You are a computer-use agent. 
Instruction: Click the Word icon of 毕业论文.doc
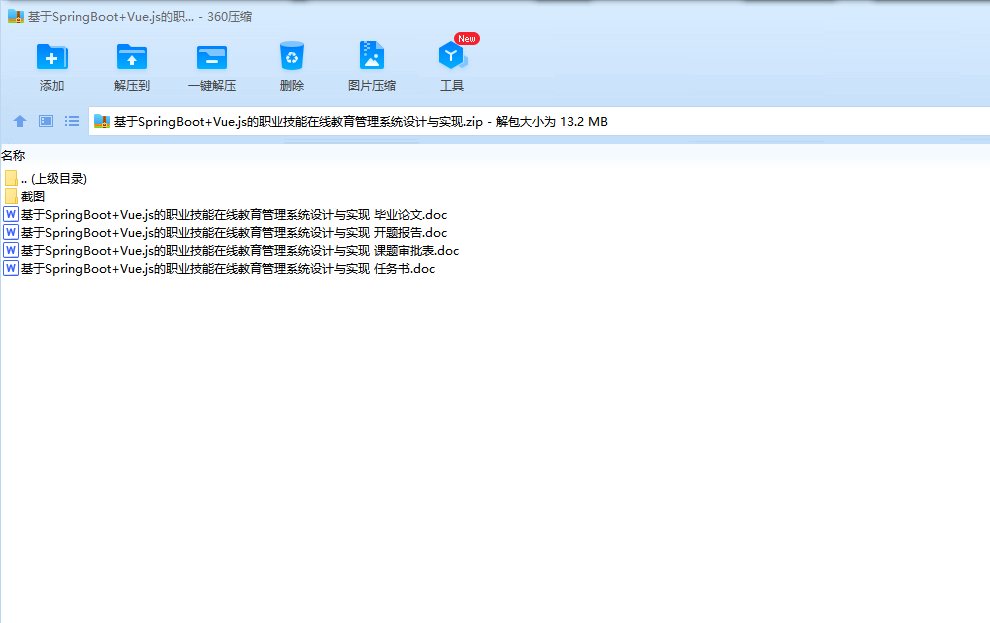coord(11,214)
